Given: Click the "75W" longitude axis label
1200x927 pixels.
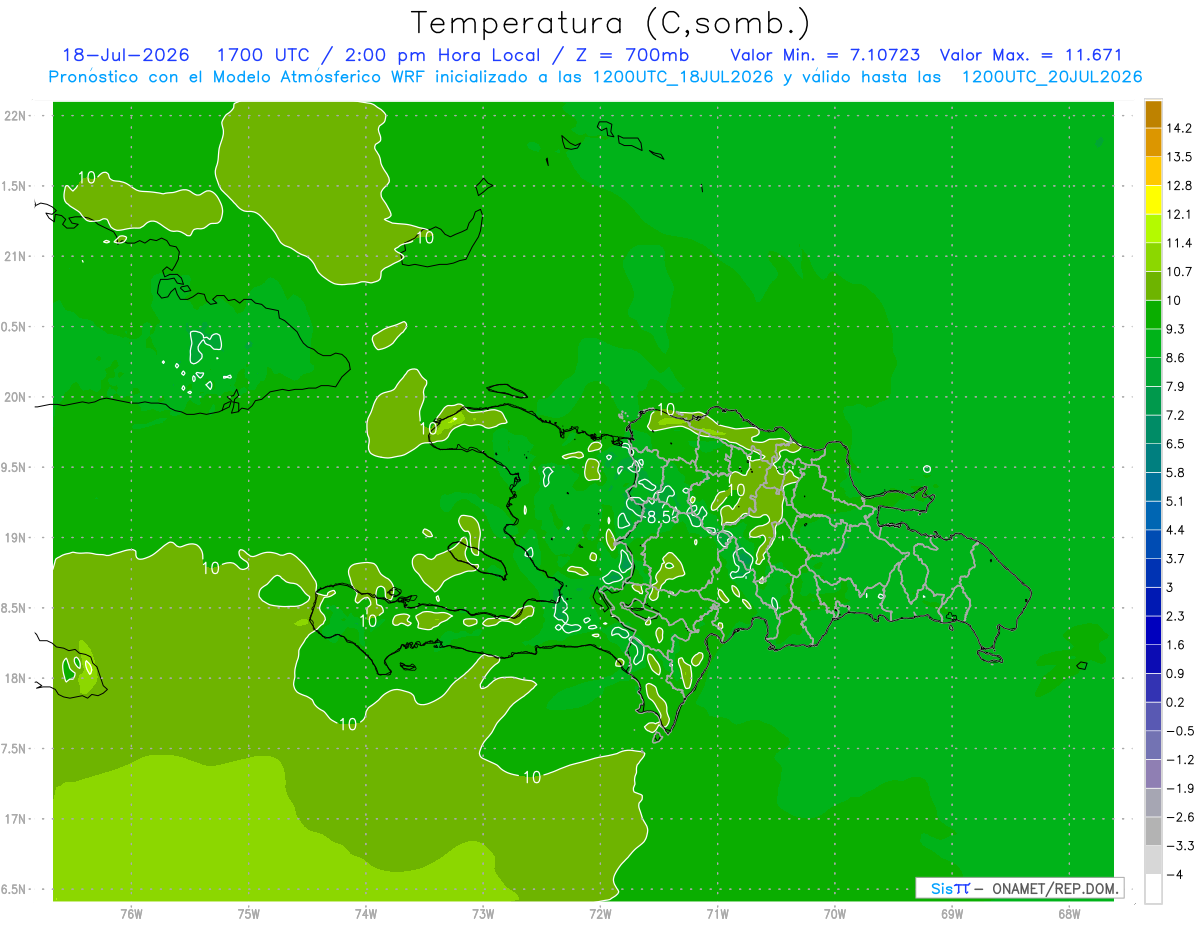Looking at the screenshot, I should pos(249,914).
